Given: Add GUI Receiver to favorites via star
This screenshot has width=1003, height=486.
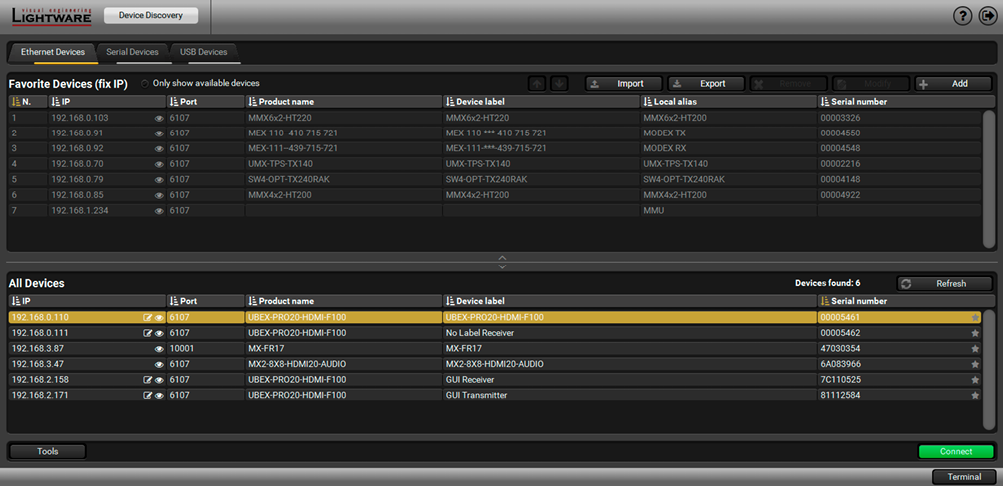Looking at the screenshot, I should coord(975,380).
